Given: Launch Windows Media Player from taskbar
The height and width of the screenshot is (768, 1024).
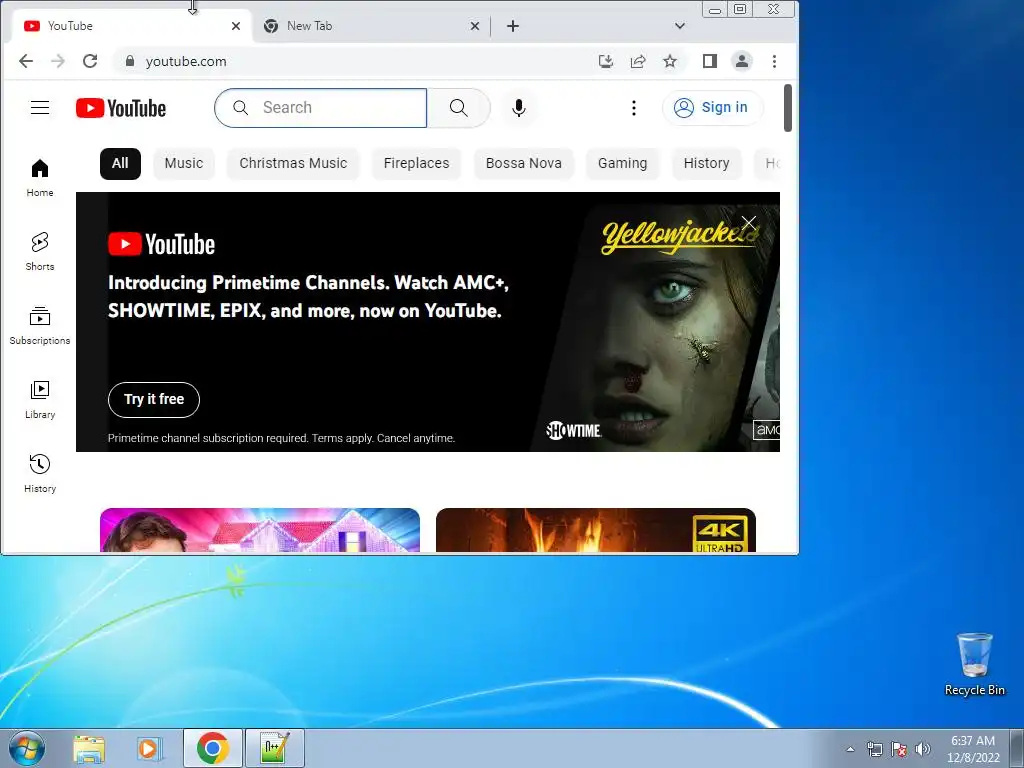Looking at the screenshot, I should point(150,748).
